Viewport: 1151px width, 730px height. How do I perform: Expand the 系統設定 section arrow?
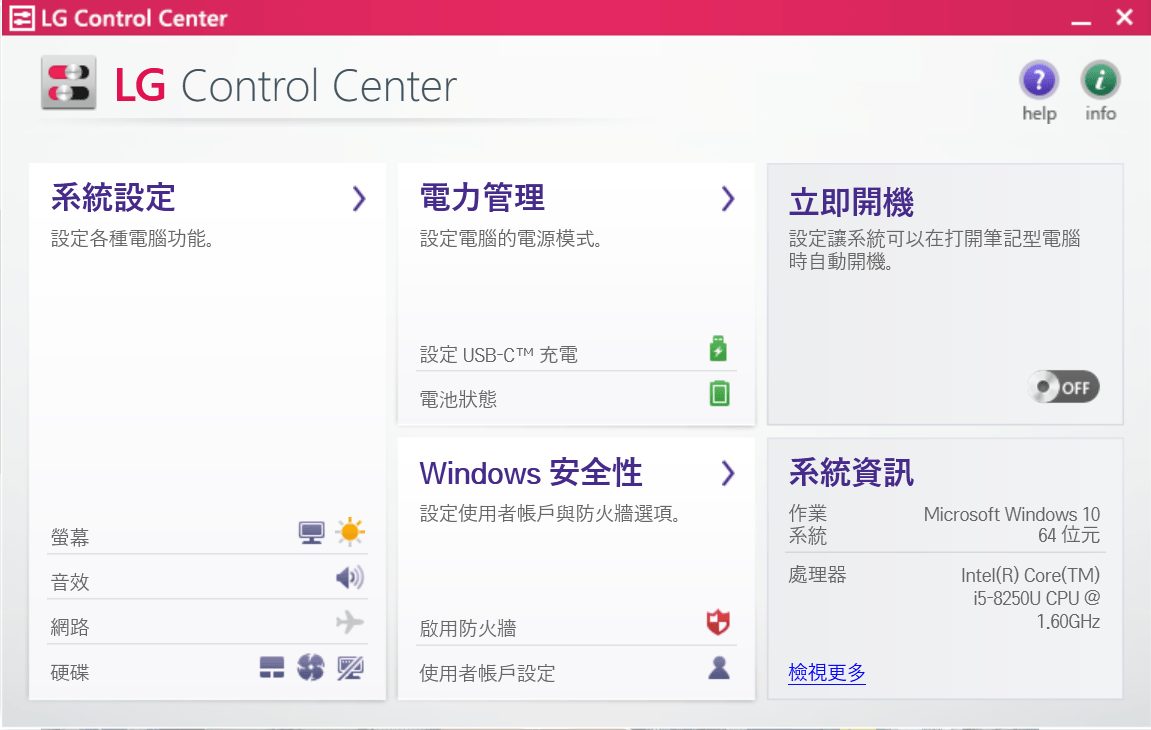[359, 199]
